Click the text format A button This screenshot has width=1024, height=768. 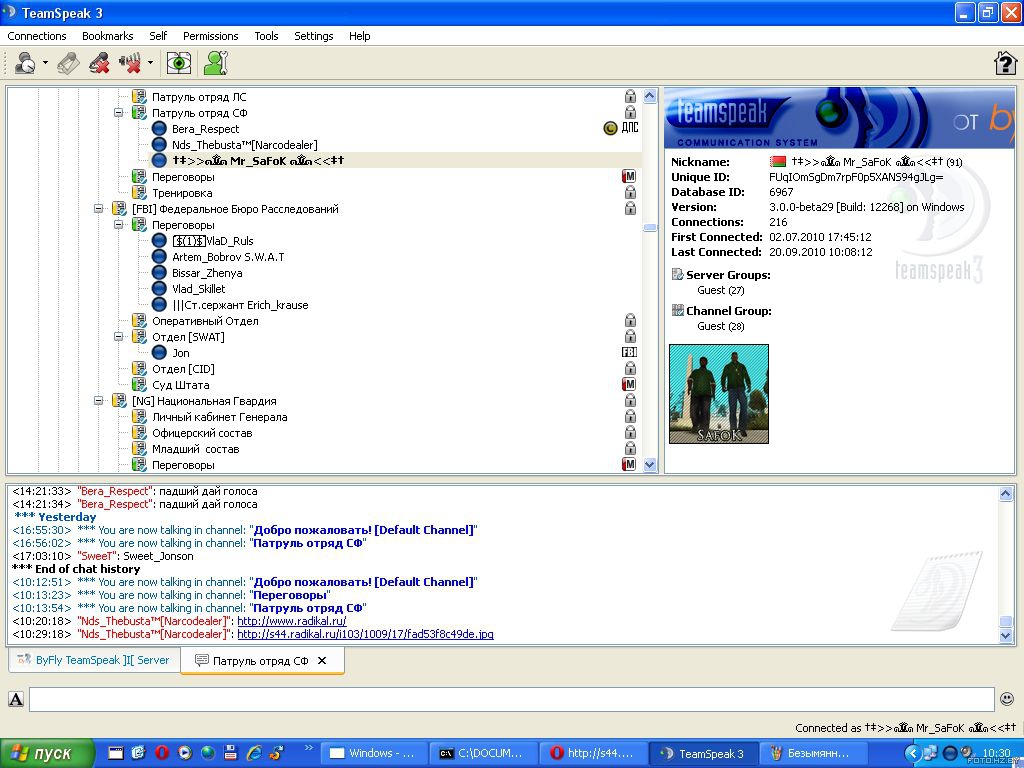(x=16, y=699)
